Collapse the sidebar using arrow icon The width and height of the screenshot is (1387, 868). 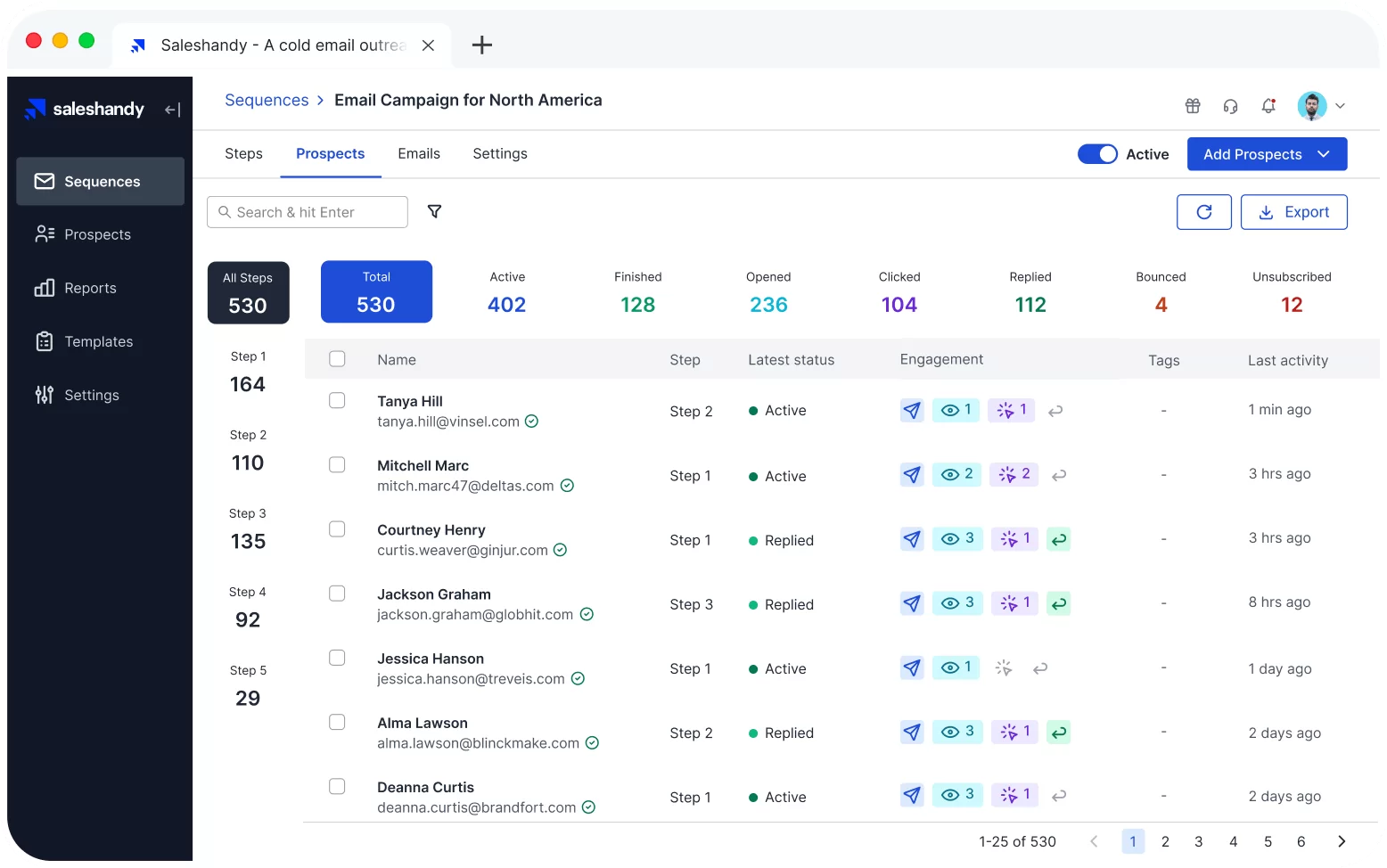click(x=173, y=110)
